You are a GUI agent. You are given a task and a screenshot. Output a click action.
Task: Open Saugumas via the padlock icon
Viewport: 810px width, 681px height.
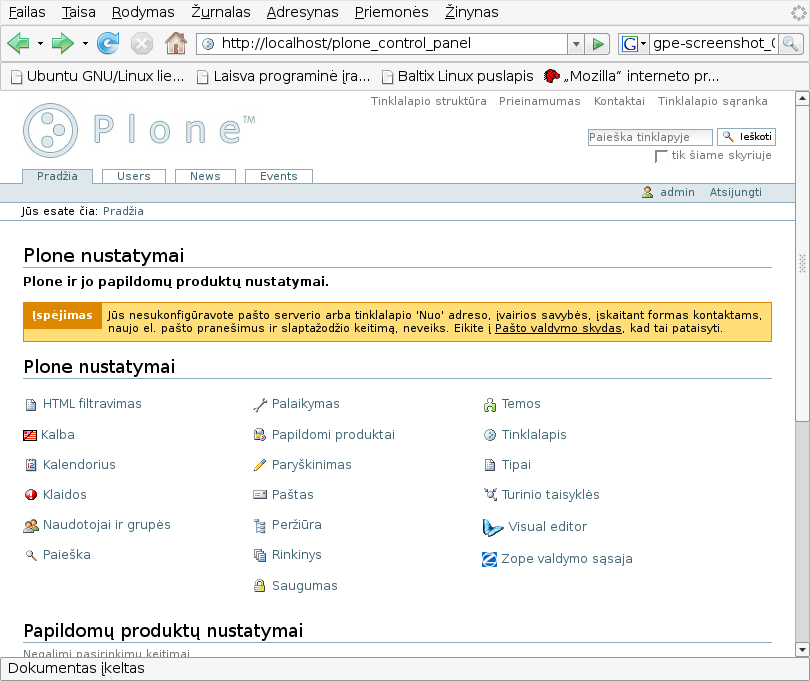coord(260,586)
